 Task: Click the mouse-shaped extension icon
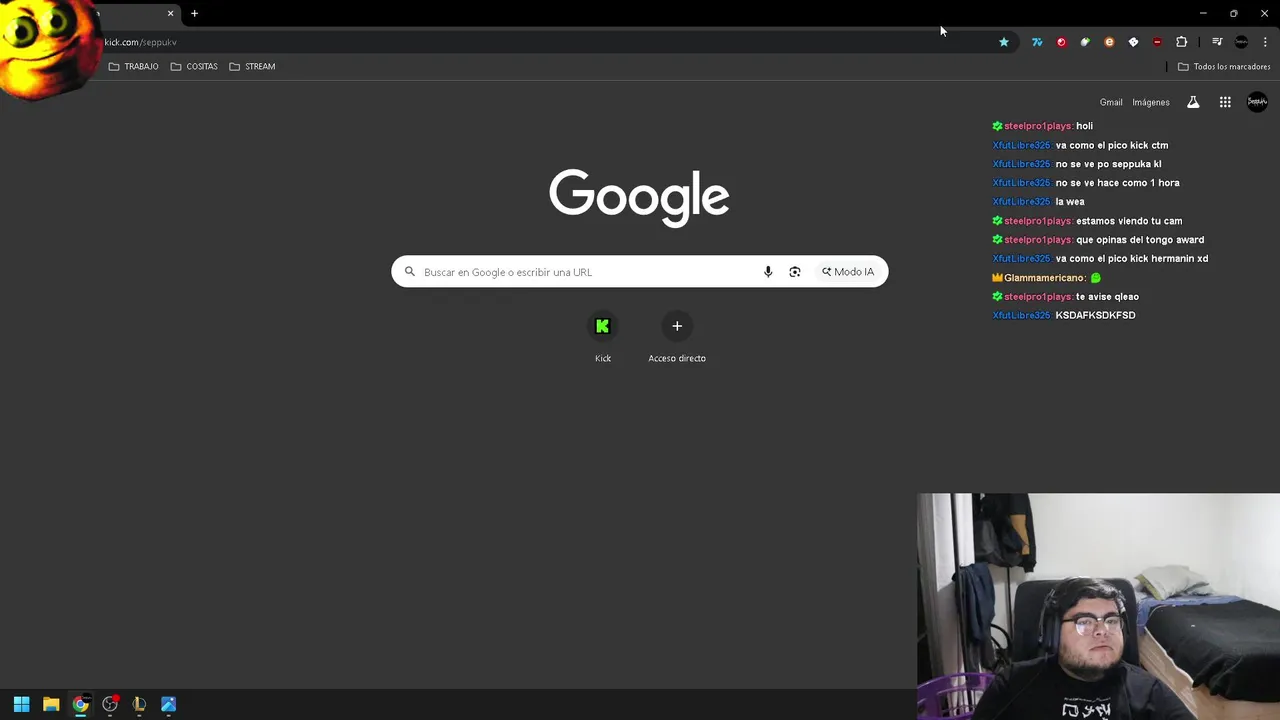click(x=1085, y=42)
